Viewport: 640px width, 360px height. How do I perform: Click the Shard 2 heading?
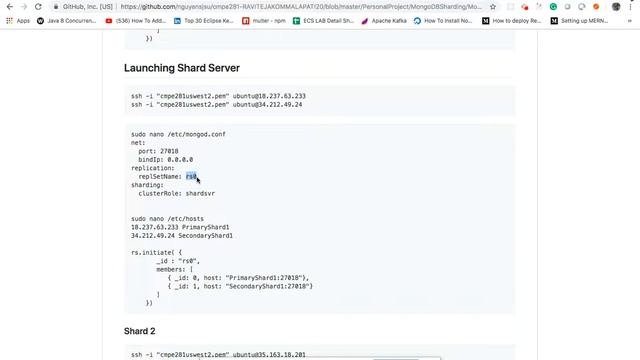(140, 331)
